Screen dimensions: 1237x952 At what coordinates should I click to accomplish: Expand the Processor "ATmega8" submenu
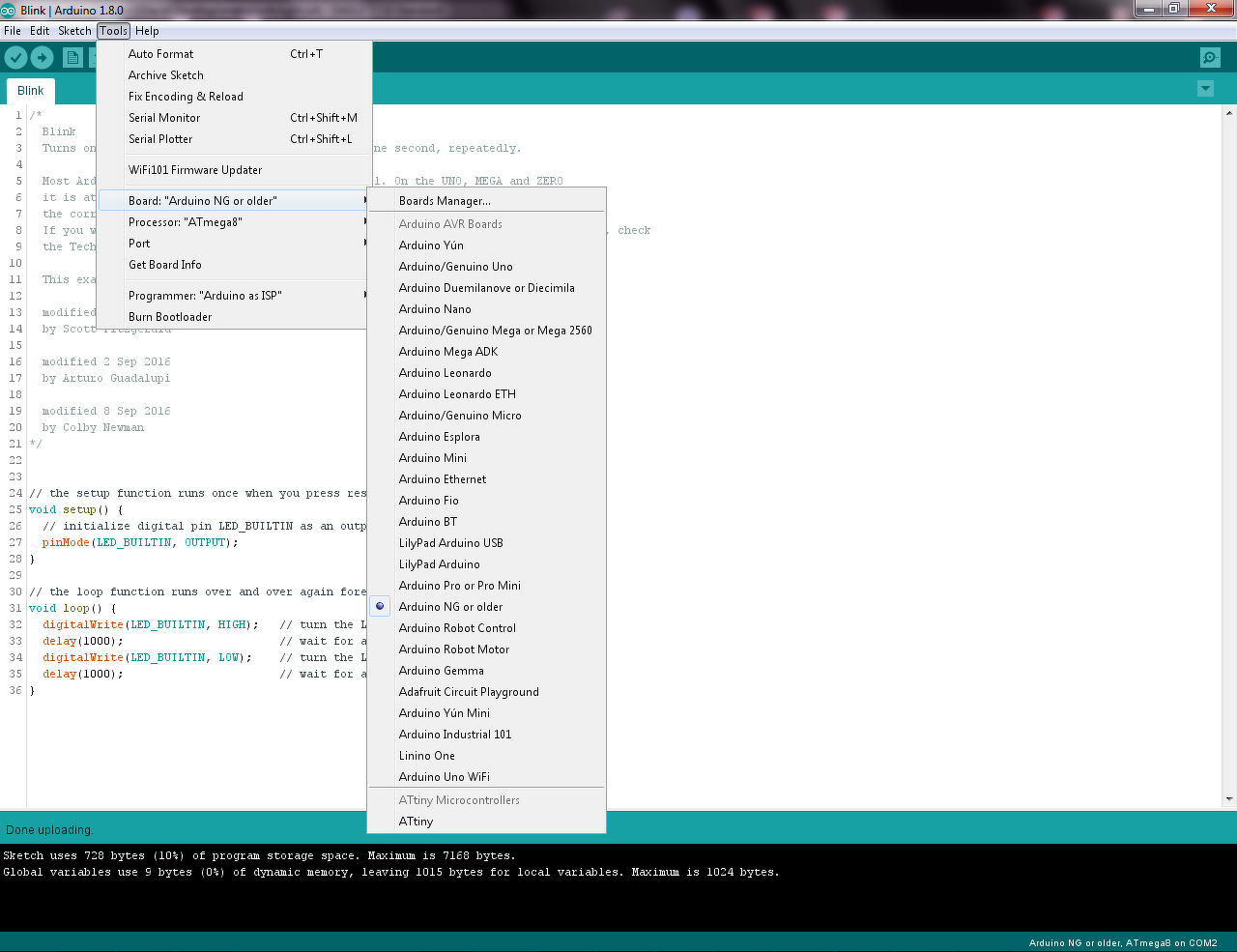(x=234, y=222)
